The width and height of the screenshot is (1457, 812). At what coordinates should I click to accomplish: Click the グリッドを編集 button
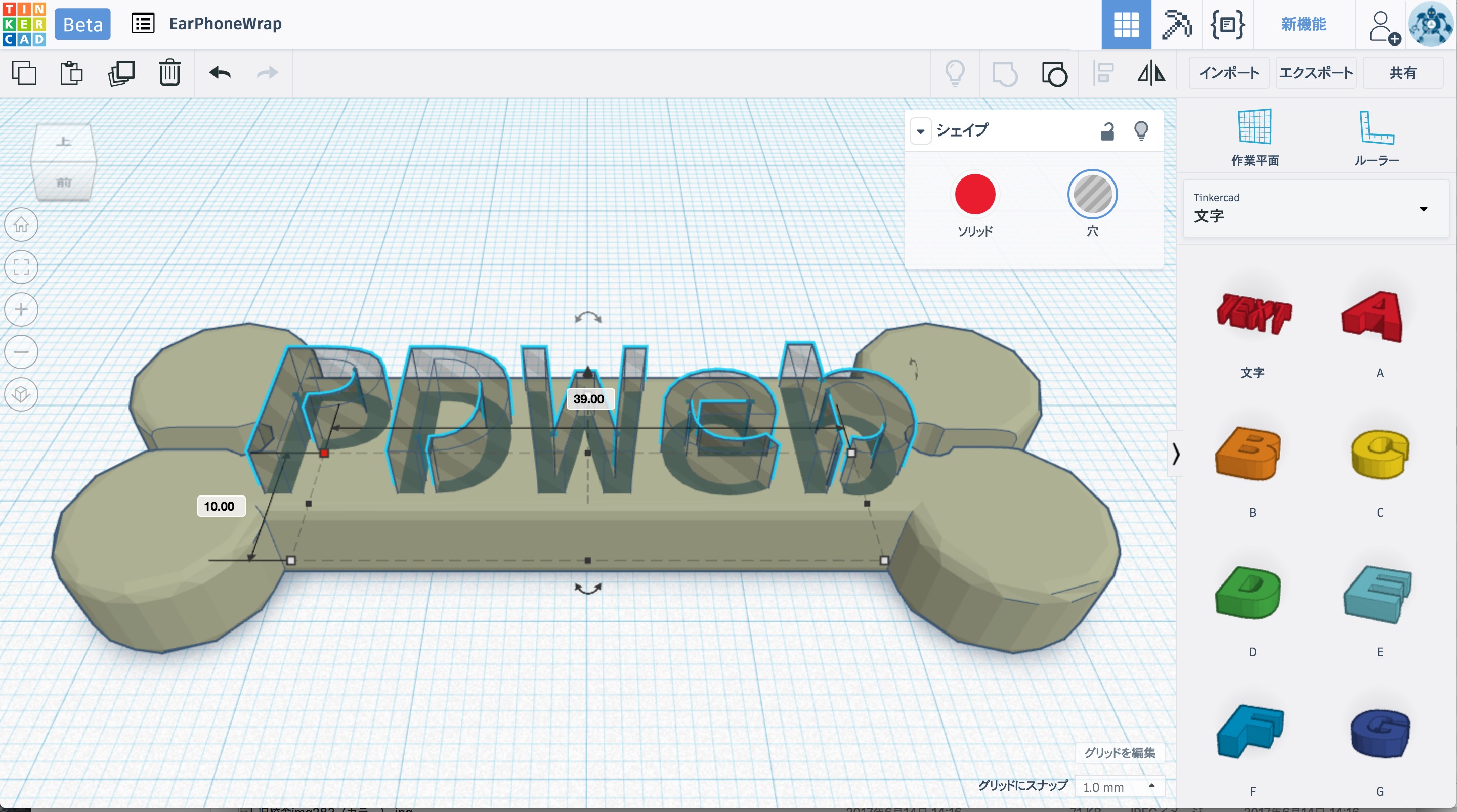[x=1120, y=753]
